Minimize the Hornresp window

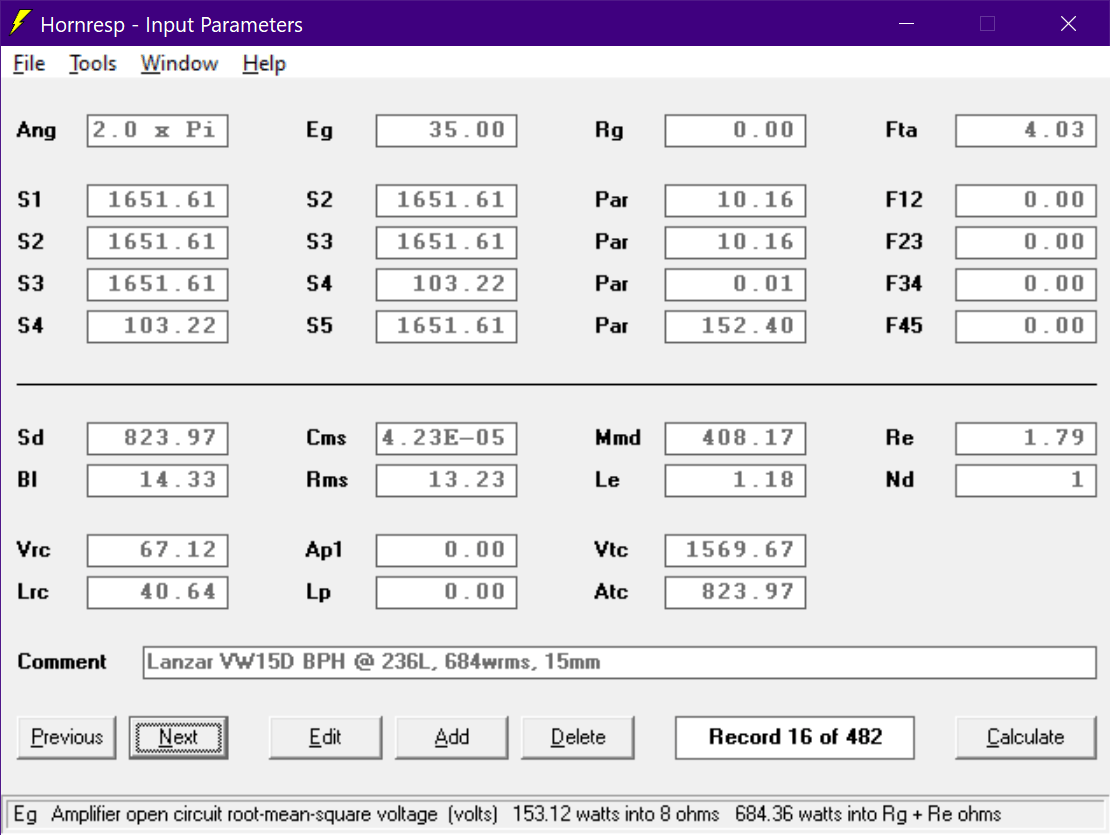906,23
